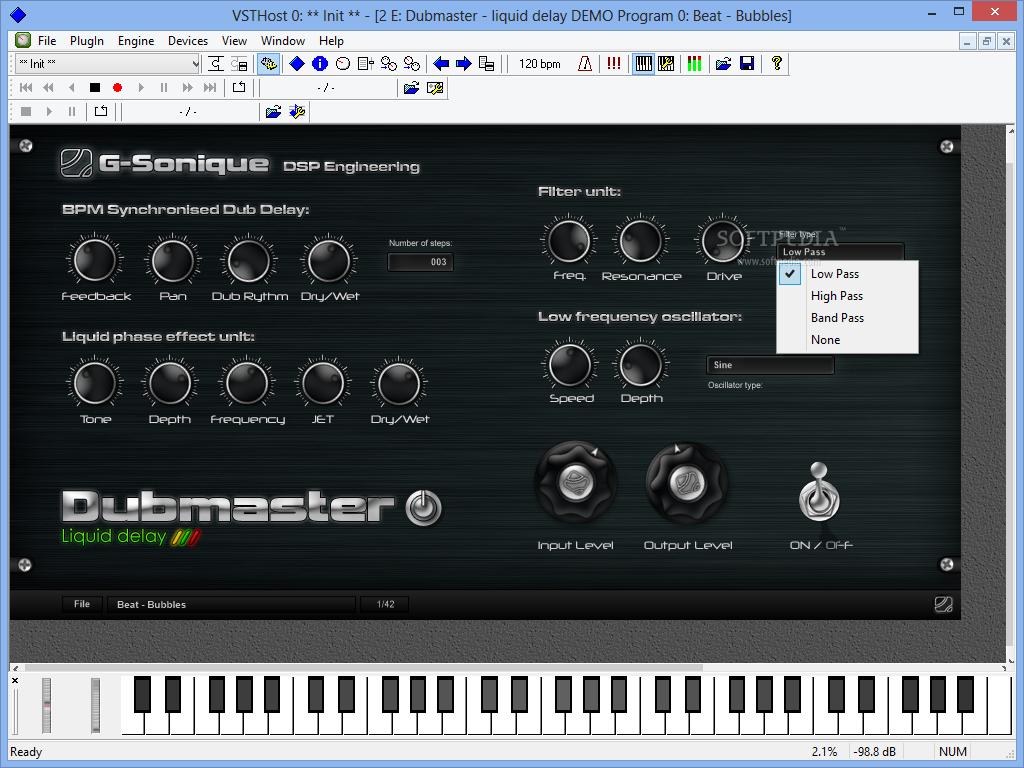Click the play button in second toolbar row
Screen dimensions: 1024x768
click(x=140, y=88)
